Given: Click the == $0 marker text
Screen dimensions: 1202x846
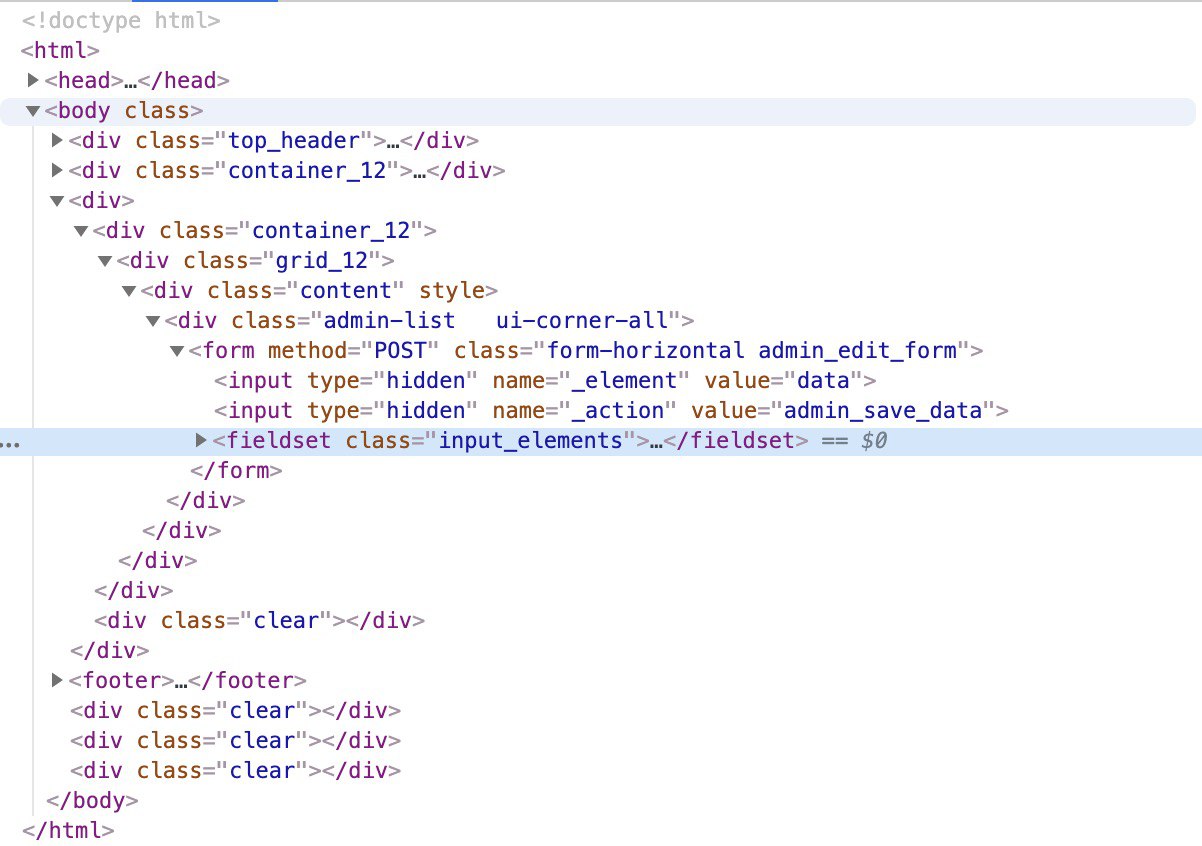Looking at the screenshot, I should click(x=853, y=440).
